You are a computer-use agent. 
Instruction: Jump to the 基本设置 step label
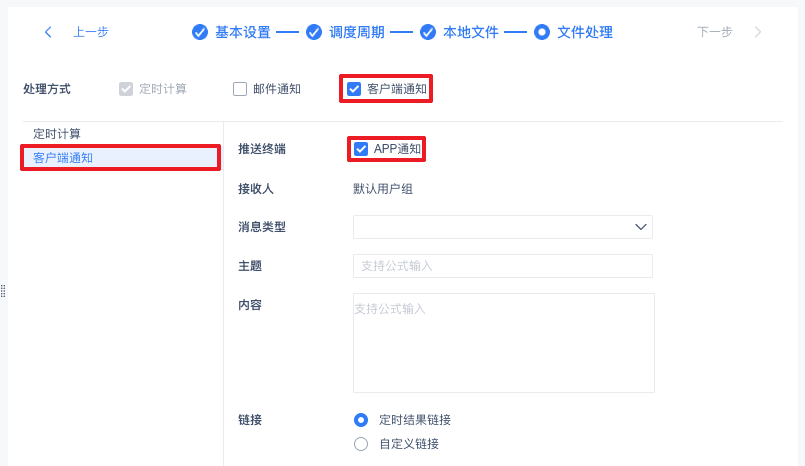(243, 32)
